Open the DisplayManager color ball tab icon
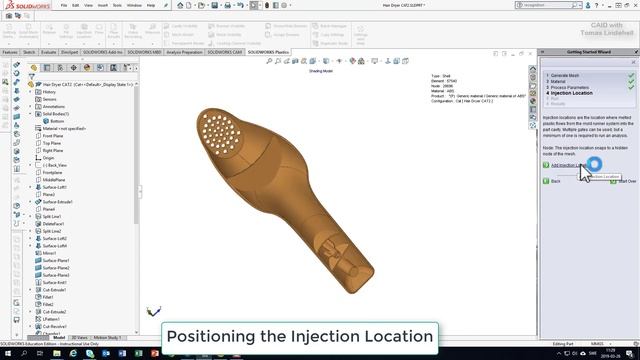The image size is (640, 360). click(87, 68)
